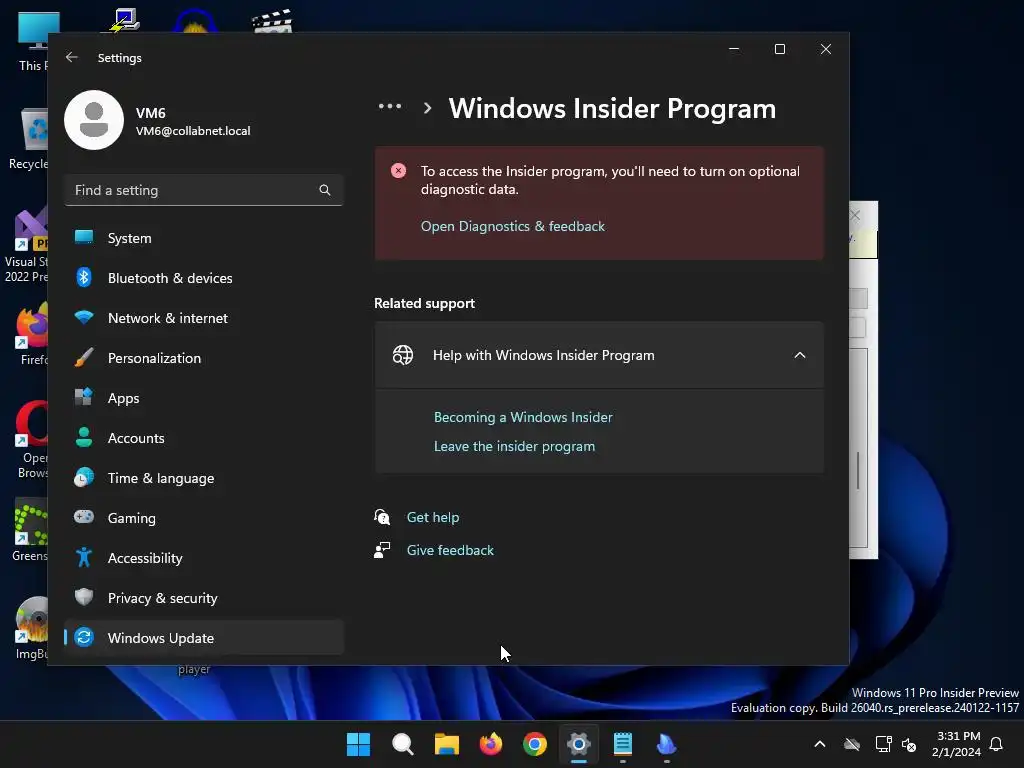Collapse Help with Windows Insider Program section
1024x768 pixels.
(799, 355)
